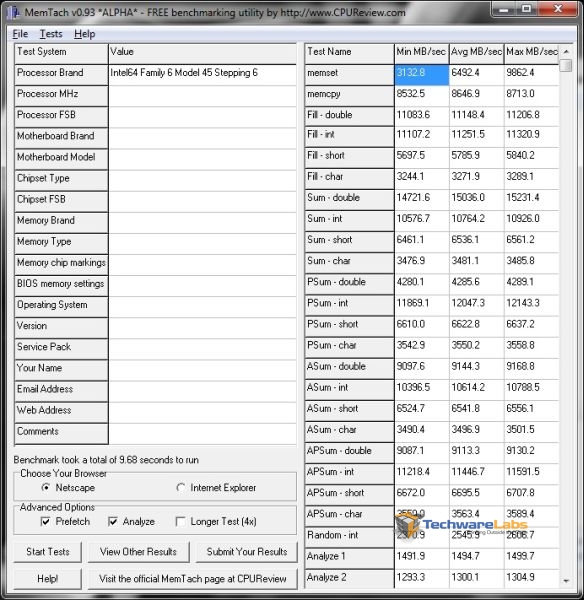The image size is (584, 600).
Task: Click the Service Pack value field
Action: [x=202, y=349]
